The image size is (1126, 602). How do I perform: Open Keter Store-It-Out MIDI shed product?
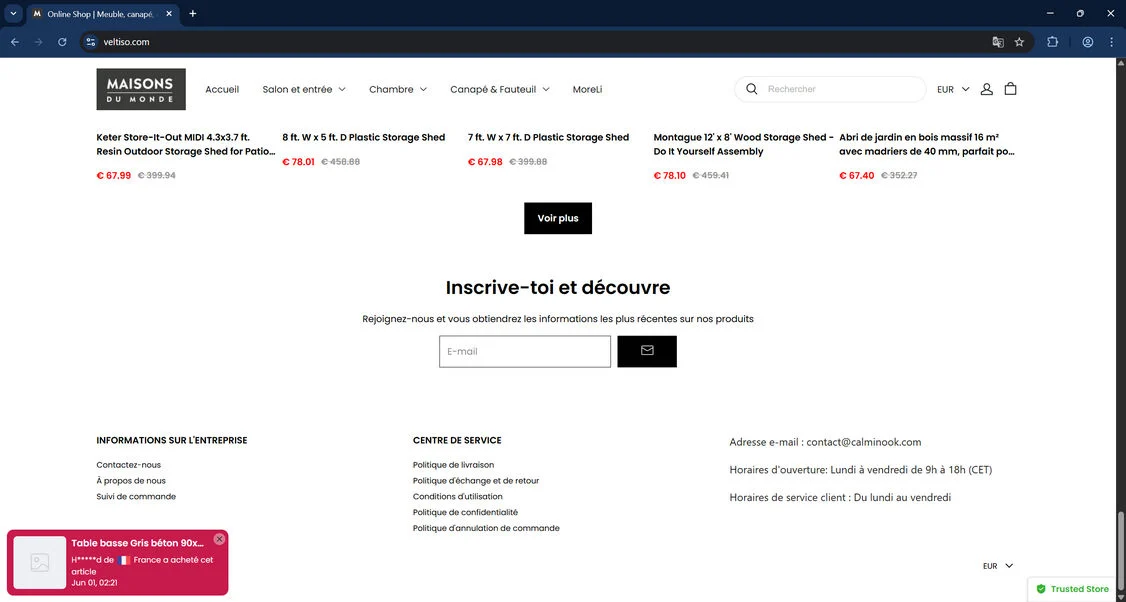point(186,144)
